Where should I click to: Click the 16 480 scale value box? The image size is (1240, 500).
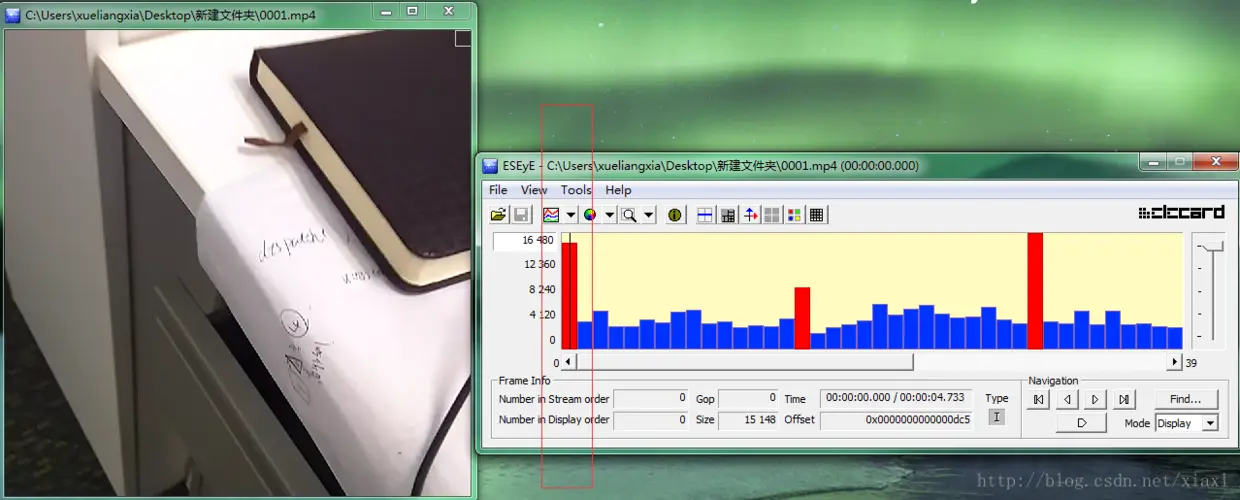pos(525,241)
